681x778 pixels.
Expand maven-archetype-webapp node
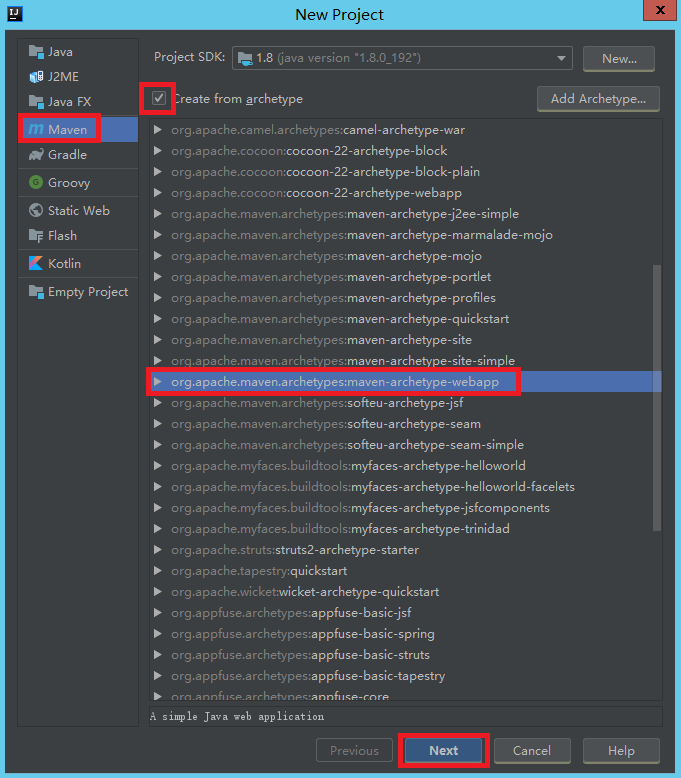click(x=158, y=382)
